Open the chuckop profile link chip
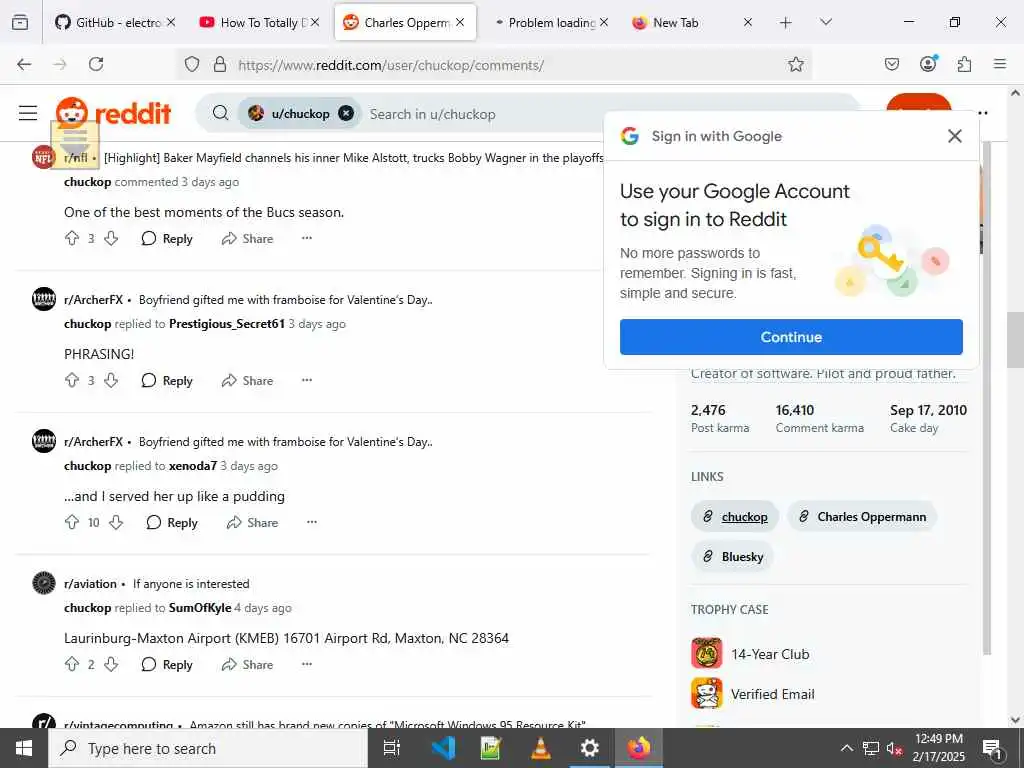The width and height of the screenshot is (1024, 768). tap(735, 517)
